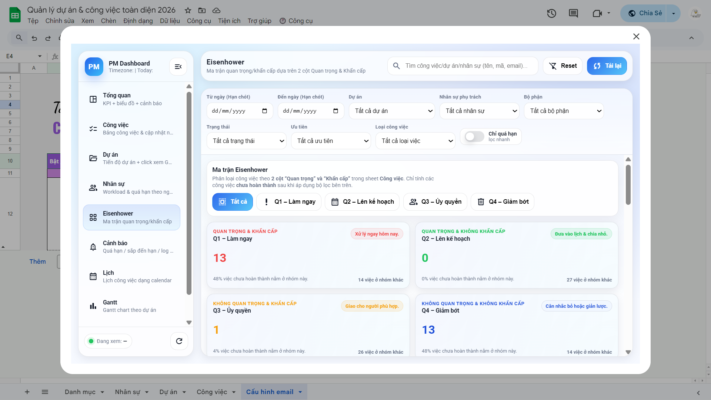711x400 pixels.
Task: Click the task search input field
Action: (468, 66)
